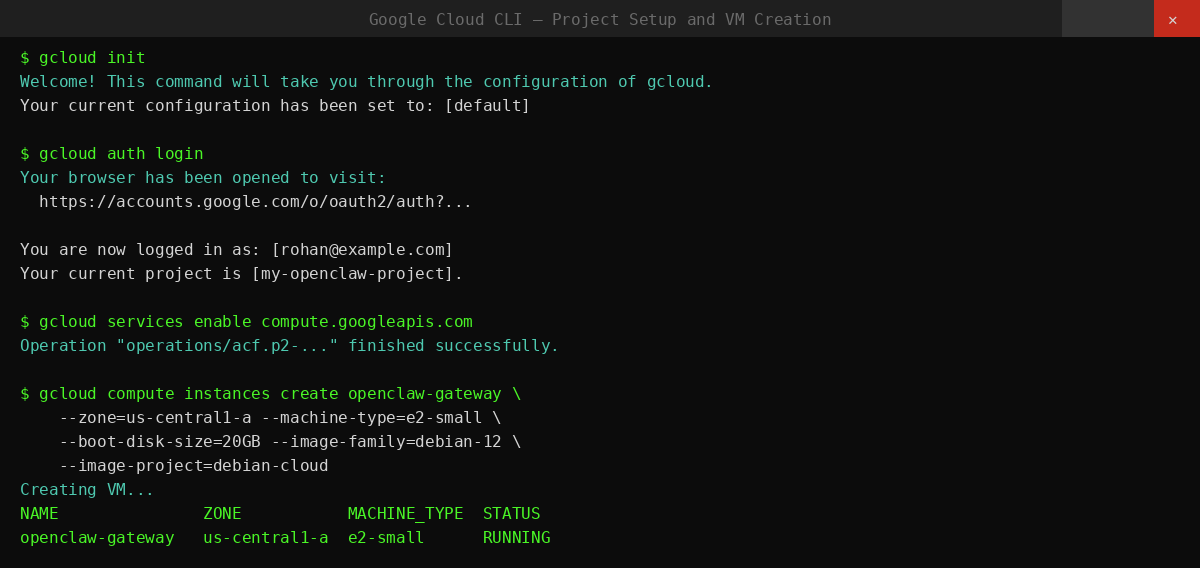This screenshot has height=568, width=1200.
Task: Click the MACHINE_TYPE column header
Action: point(405,514)
